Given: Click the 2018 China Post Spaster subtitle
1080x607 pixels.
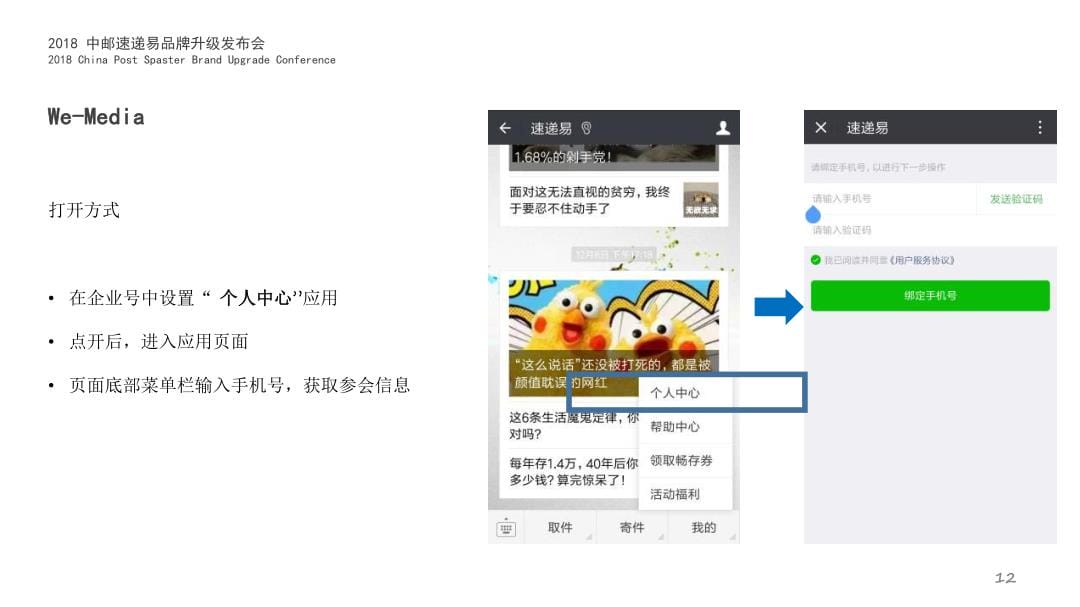Looking at the screenshot, I should pos(191,60).
